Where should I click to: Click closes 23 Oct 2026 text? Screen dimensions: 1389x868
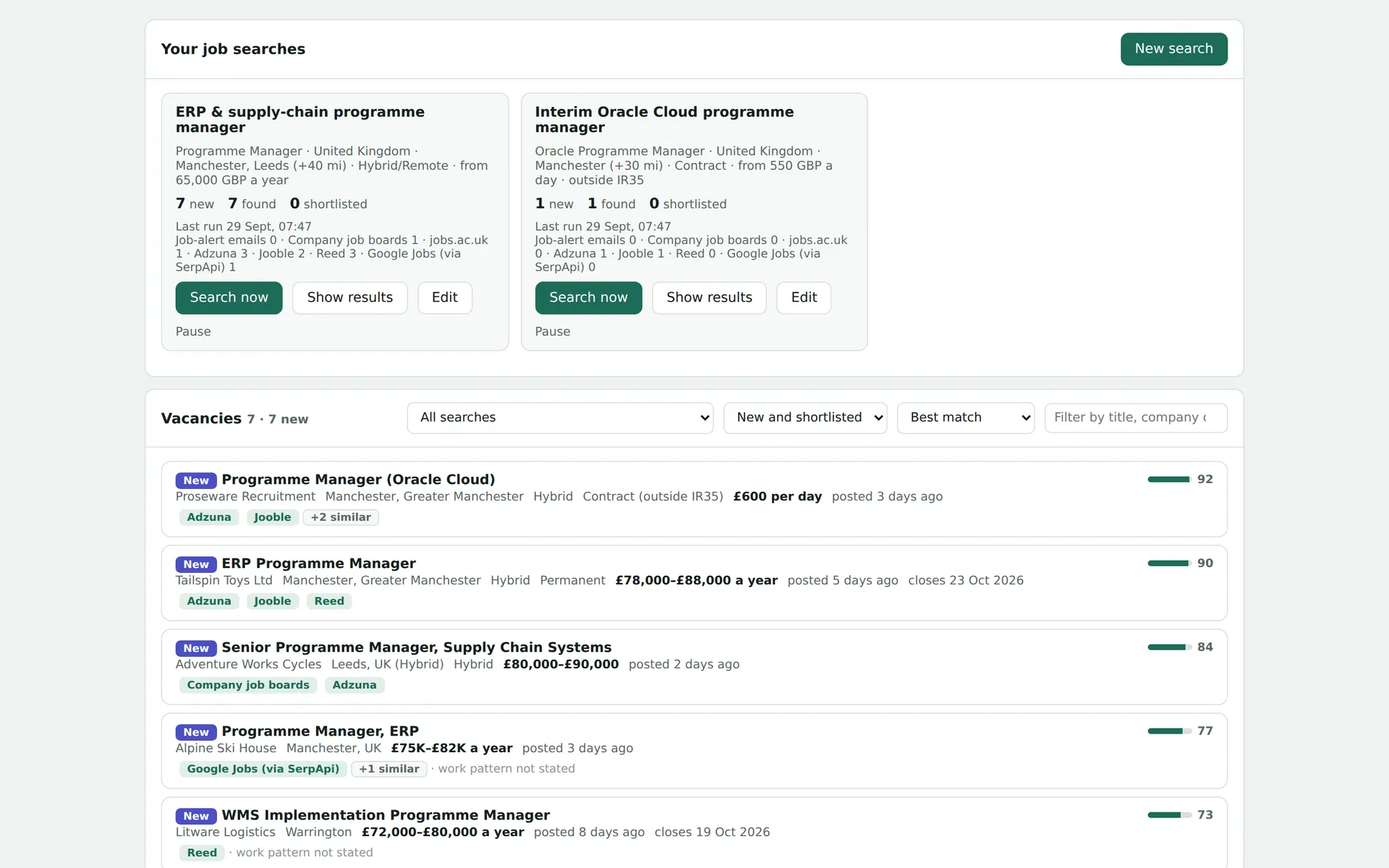(x=966, y=580)
